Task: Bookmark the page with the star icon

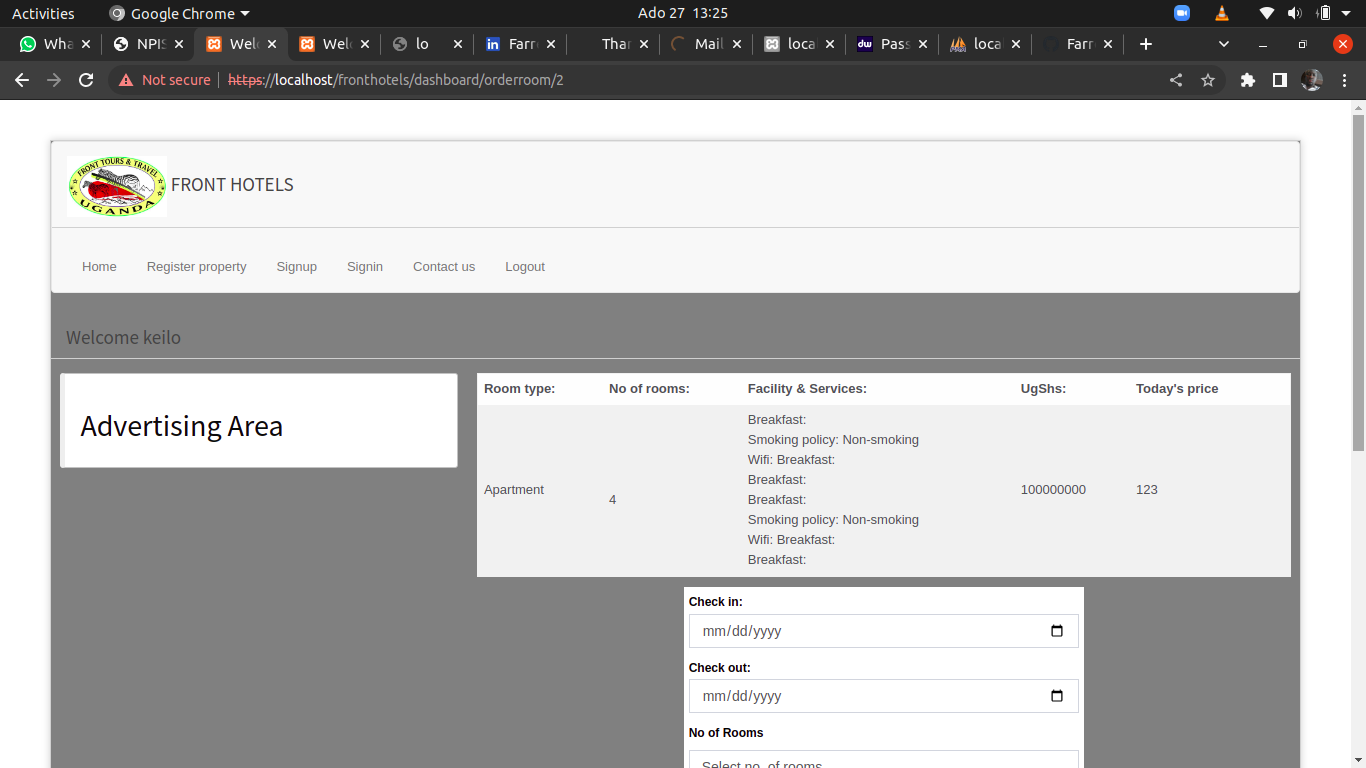Action: tap(1208, 80)
